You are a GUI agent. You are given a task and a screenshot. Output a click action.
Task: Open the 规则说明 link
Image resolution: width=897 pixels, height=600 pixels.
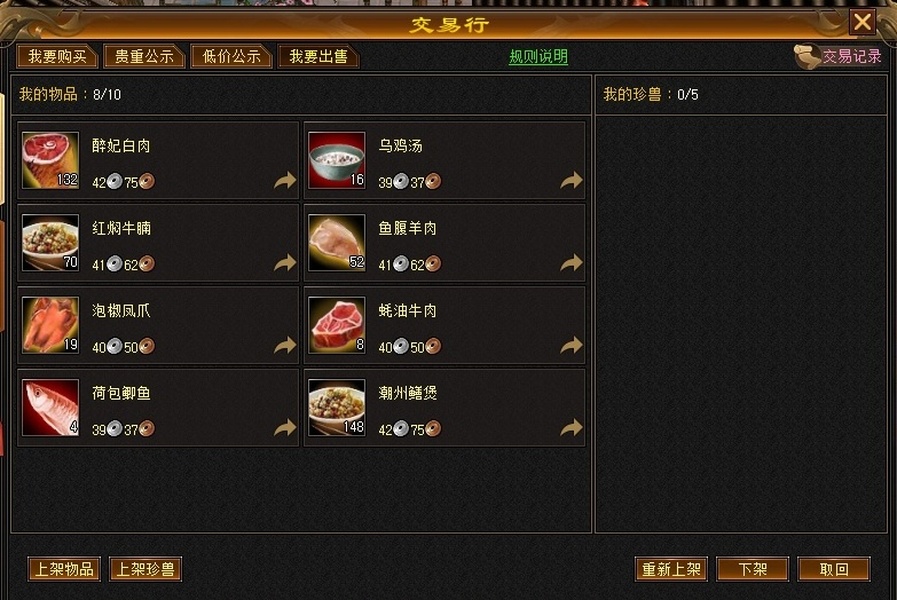(538, 57)
